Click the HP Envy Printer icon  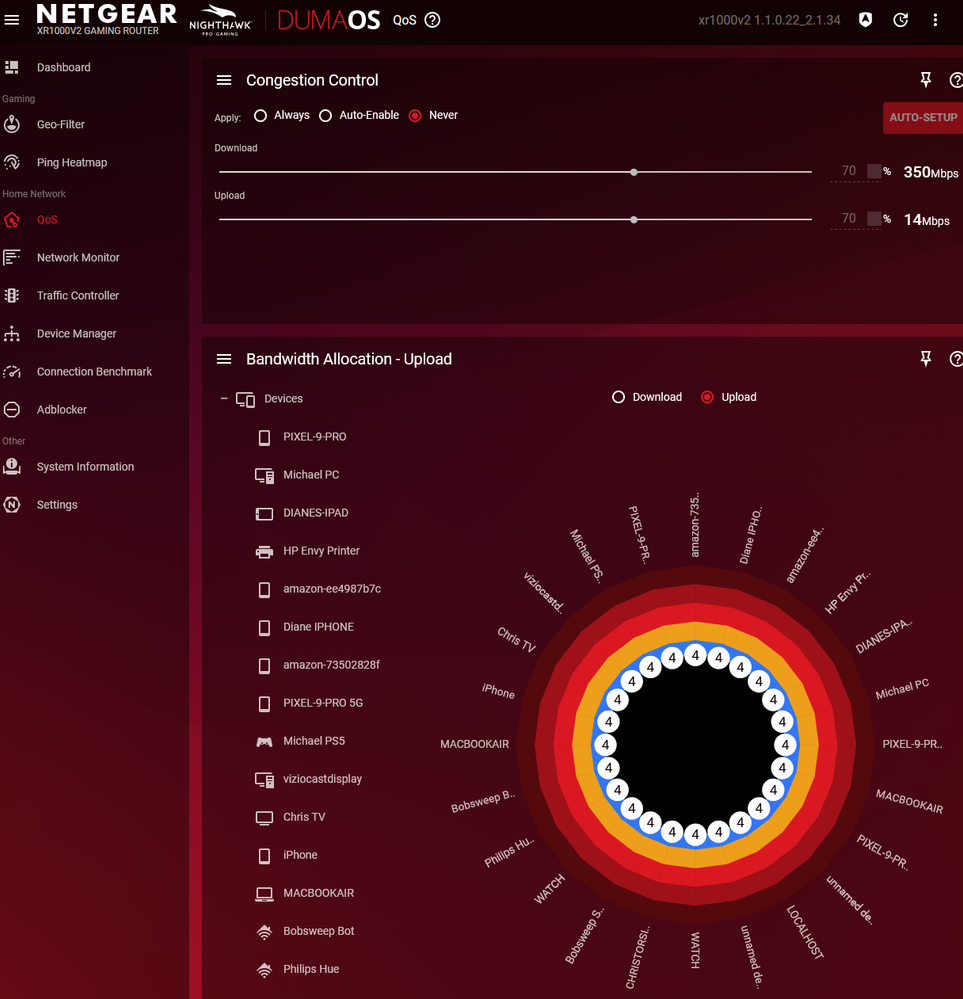click(264, 551)
